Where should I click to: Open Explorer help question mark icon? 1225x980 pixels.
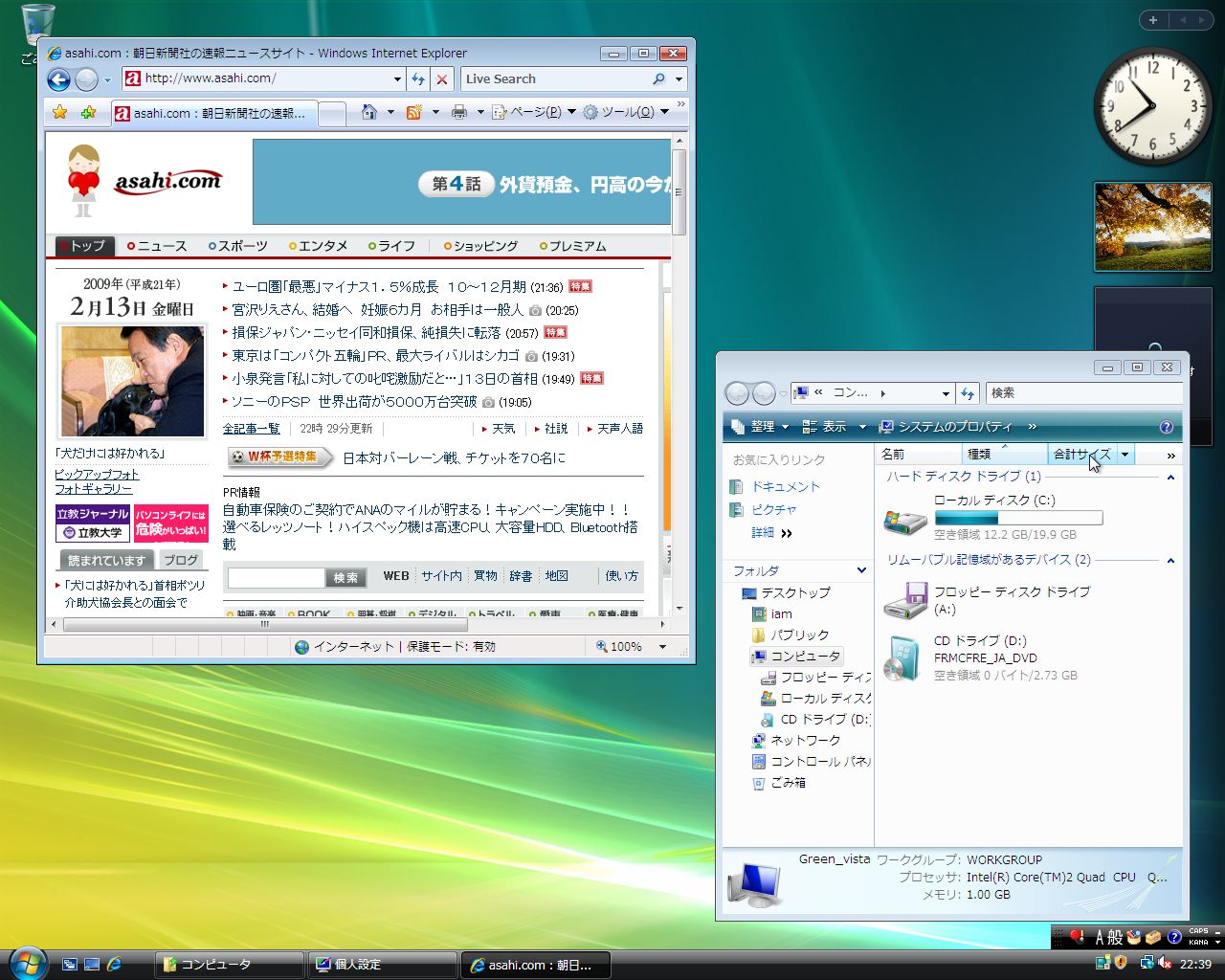coord(1166,427)
